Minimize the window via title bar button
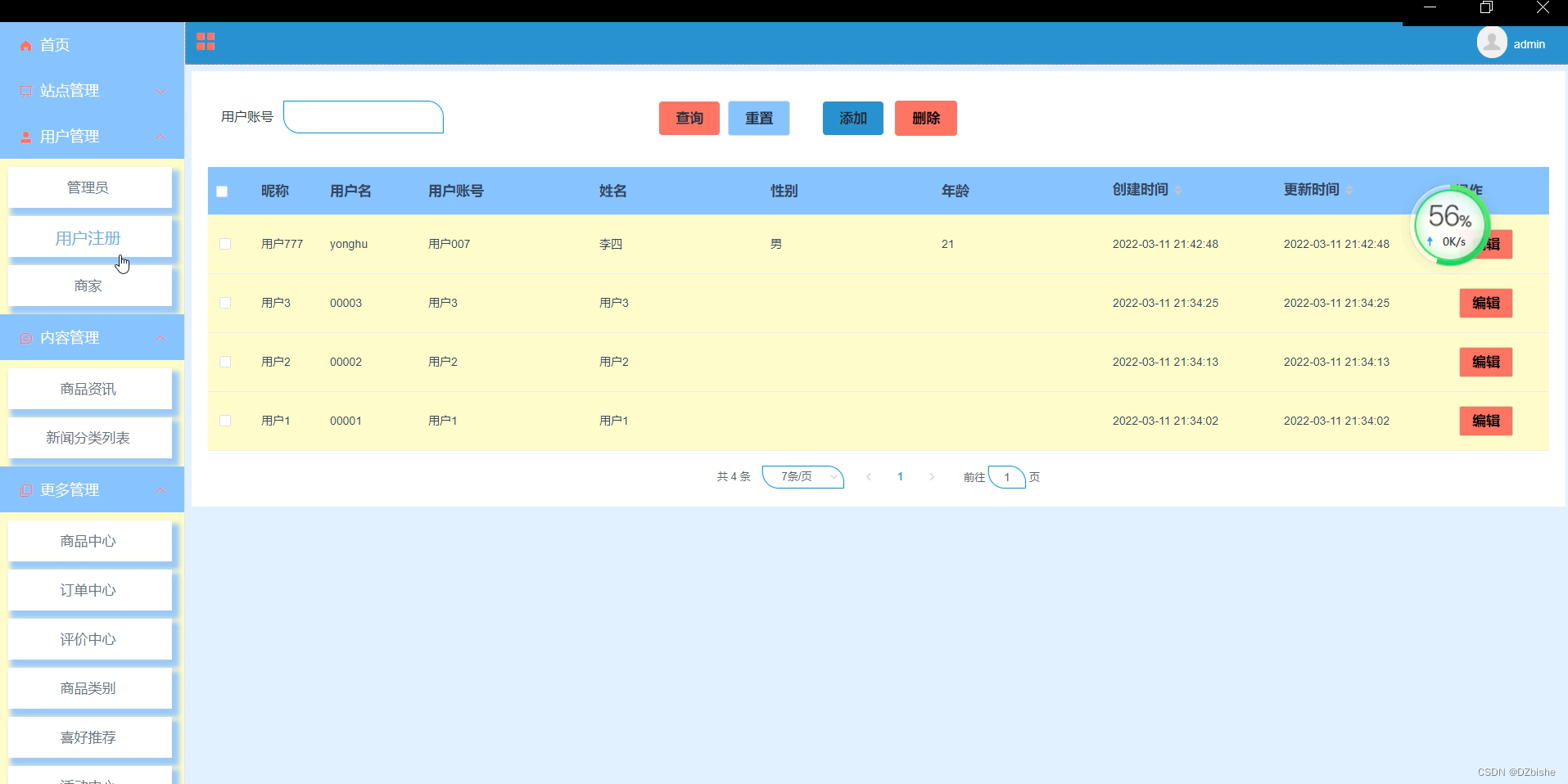 1430,7
